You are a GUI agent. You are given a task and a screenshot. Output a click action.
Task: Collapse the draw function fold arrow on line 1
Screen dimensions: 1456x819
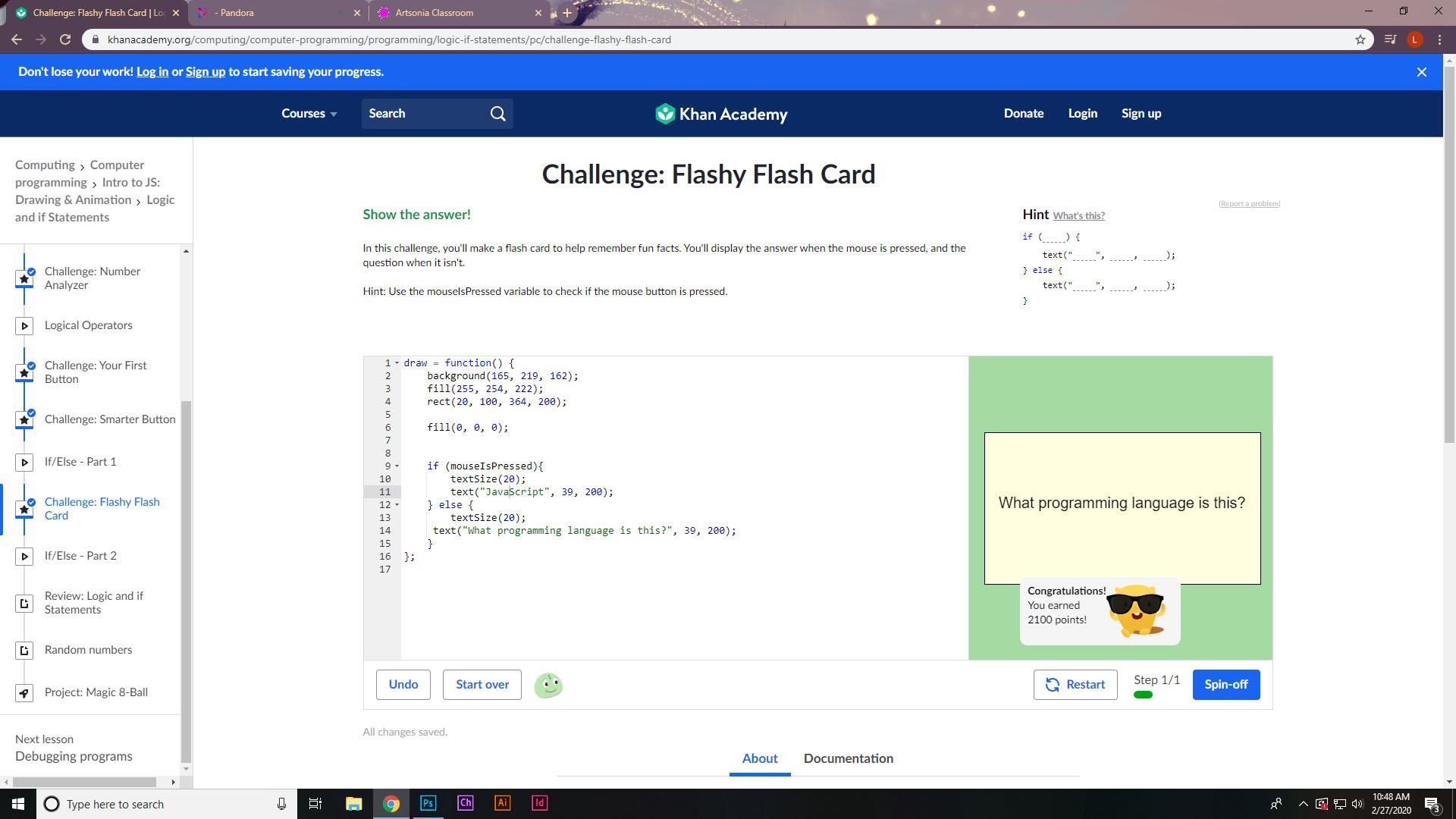(x=397, y=363)
